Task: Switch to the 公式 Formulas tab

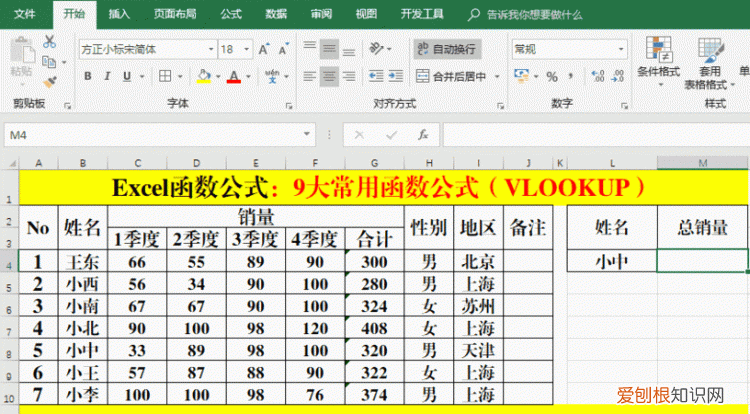Action: 231,14
